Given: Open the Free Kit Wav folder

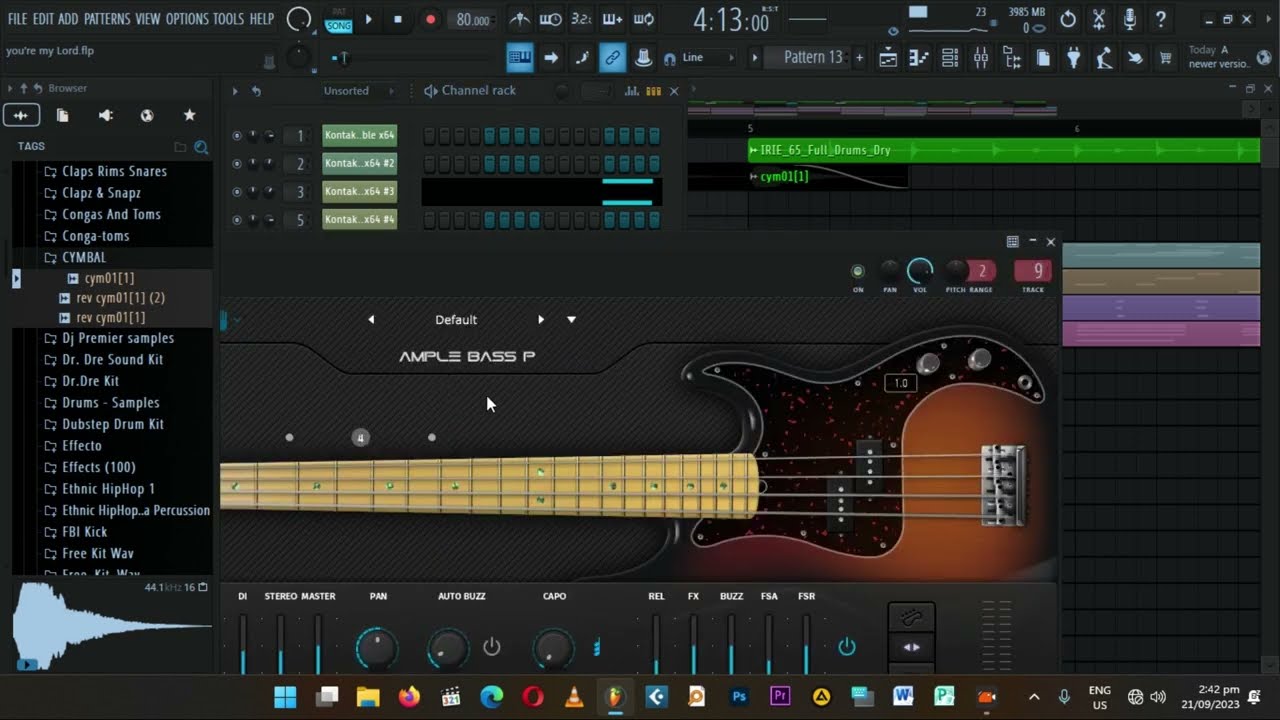Looking at the screenshot, I should (97, 553).
